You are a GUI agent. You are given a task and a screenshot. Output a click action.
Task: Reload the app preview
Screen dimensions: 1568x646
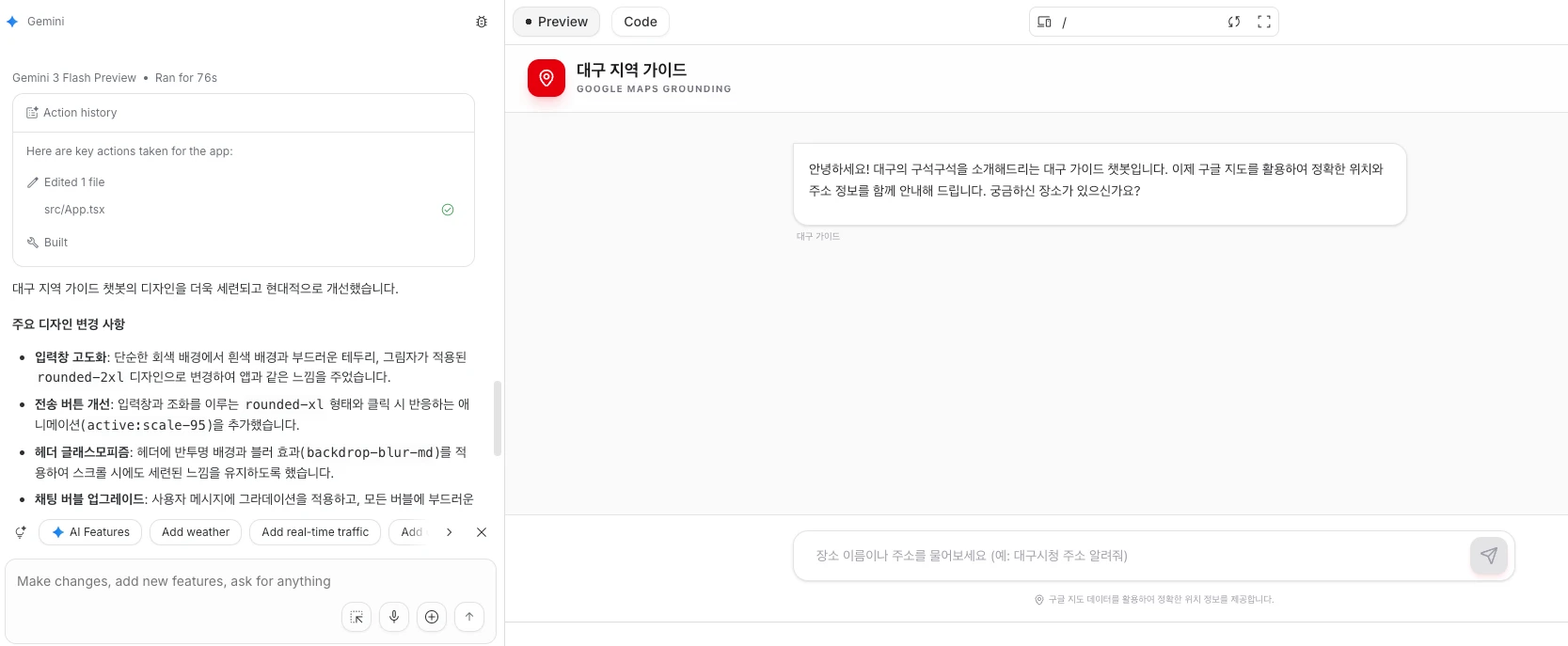[x=1234, y=22]
